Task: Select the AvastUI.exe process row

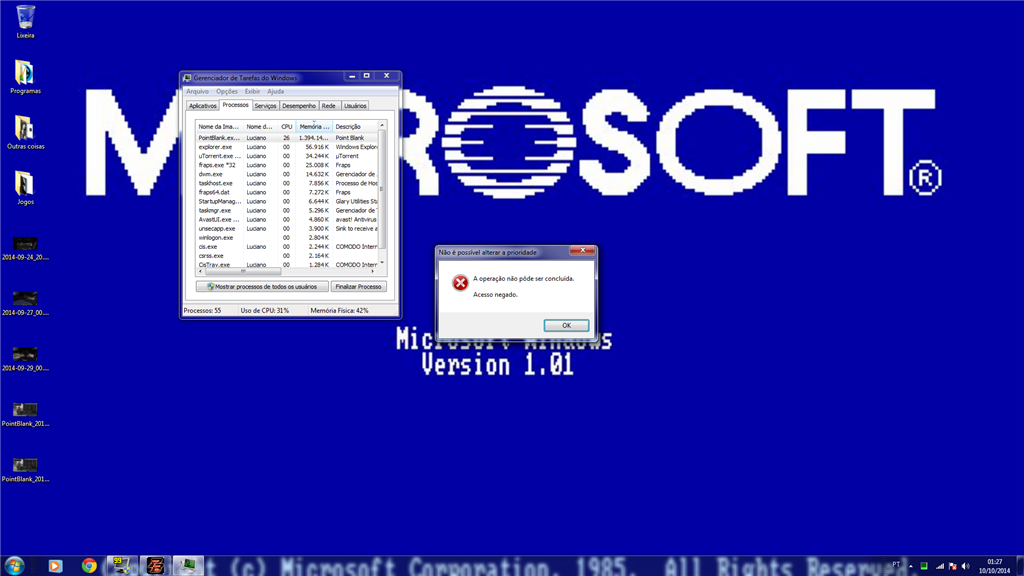Action: click(287, 220)
